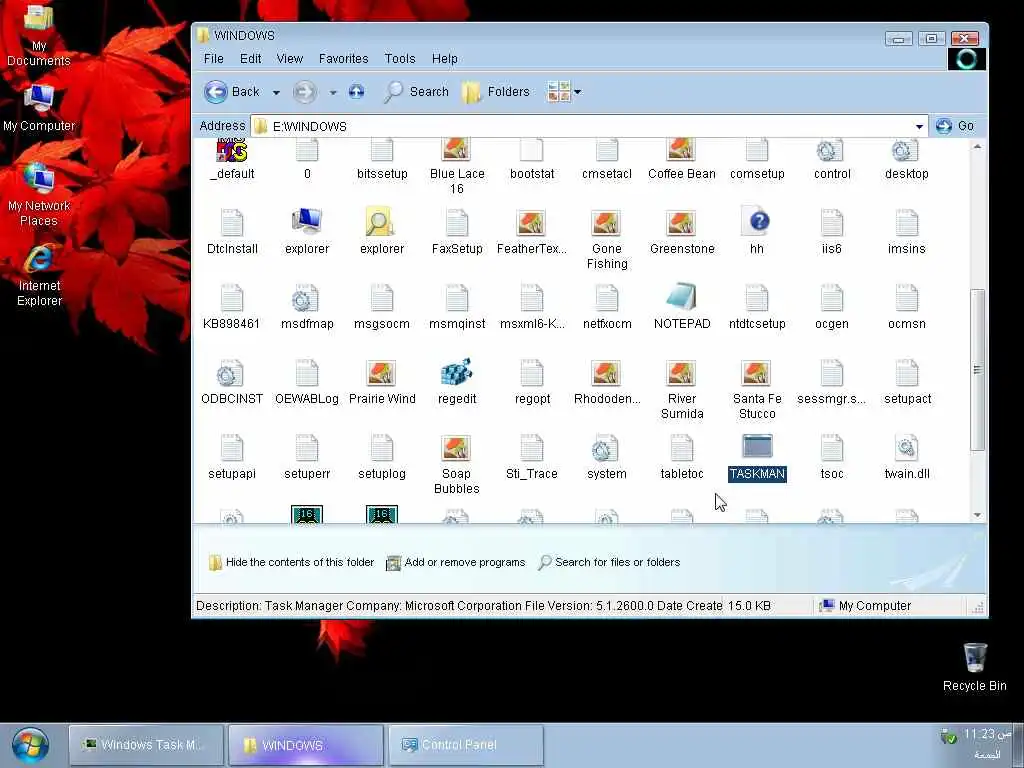
Task: Select the Blue Lace 16 bitmap
Action: pos(456,150)
